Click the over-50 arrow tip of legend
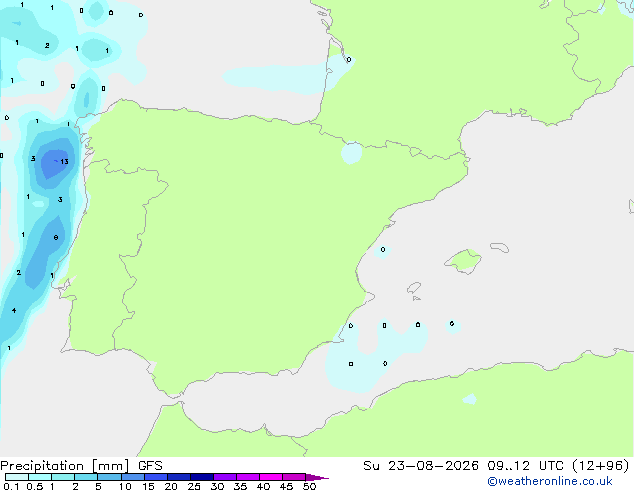The height and width of the screenshot is (490, 634). pyautogui.click(x=317, y=477)
